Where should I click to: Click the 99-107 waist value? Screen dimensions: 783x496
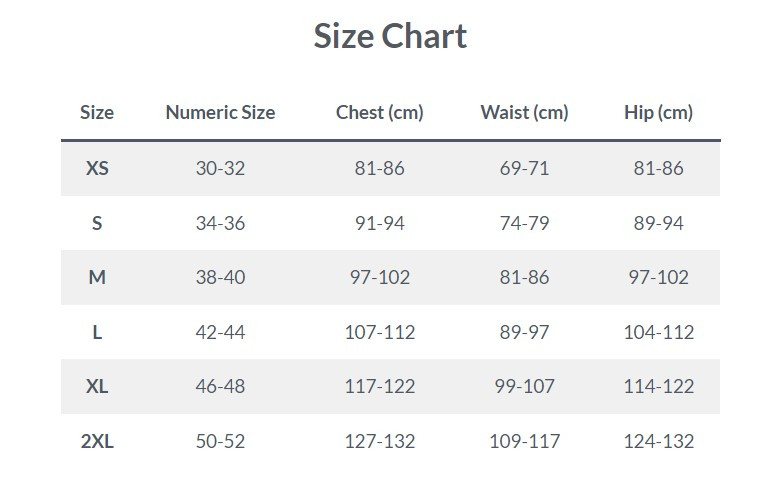click(524, 386)
